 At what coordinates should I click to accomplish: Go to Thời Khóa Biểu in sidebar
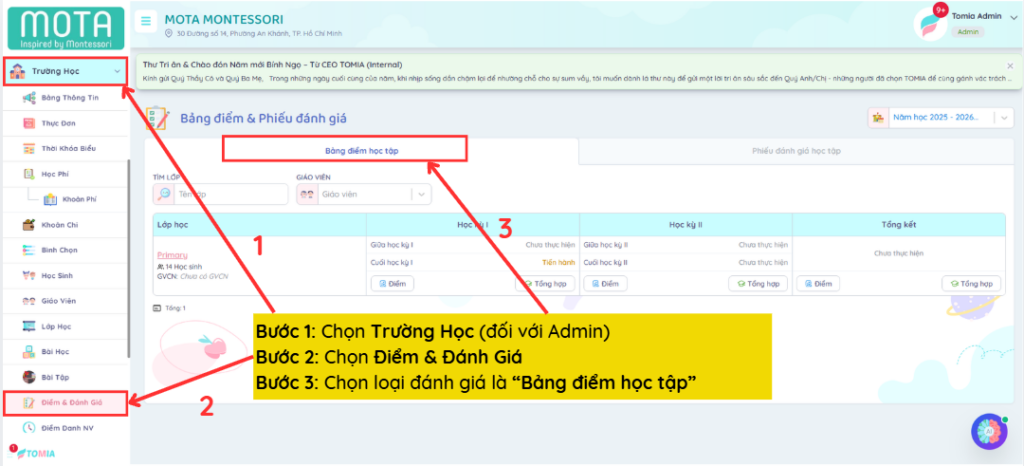tap(68, 148)
